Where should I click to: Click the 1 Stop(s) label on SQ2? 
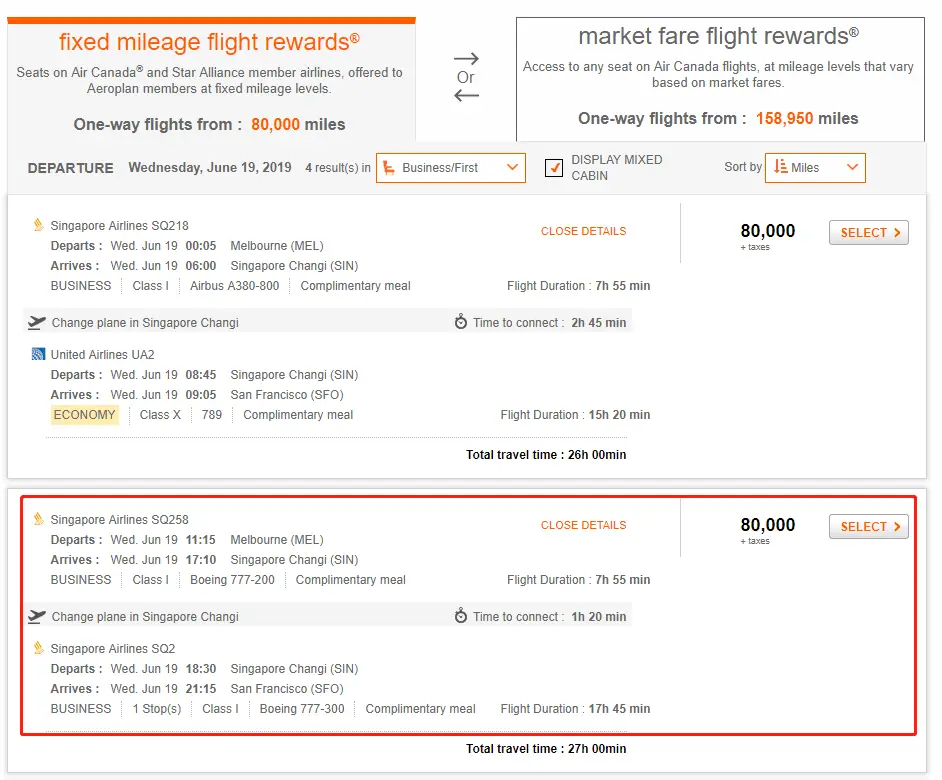(157, 709)
